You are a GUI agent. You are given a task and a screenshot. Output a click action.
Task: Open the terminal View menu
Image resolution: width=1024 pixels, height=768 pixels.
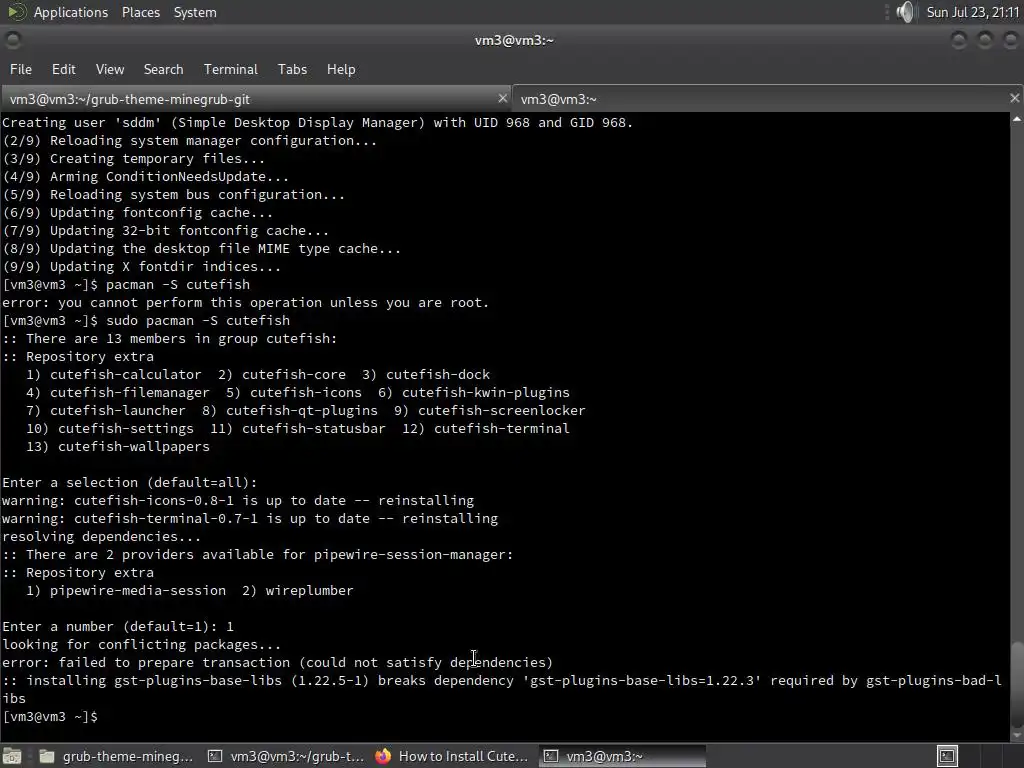tap(110, 69)
